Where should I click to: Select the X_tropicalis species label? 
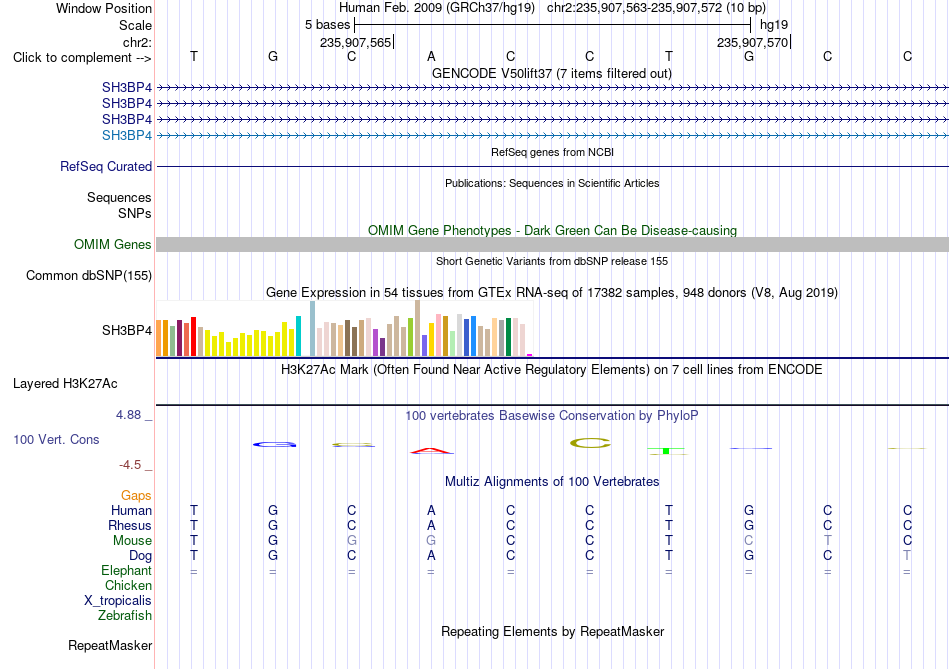pos(118,601)
